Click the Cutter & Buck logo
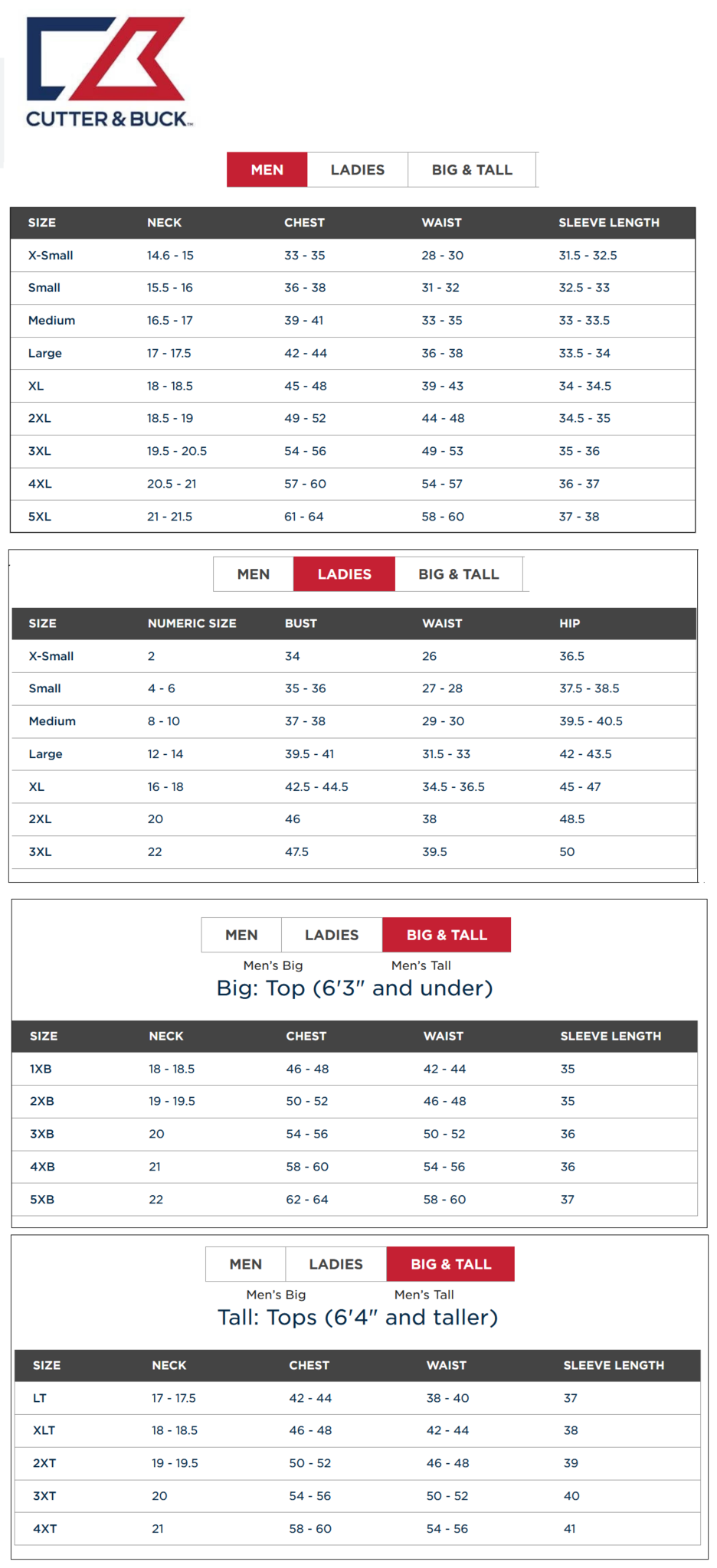Image resolution: width=717 pixels, height=1568 pixels. [107, 71]
